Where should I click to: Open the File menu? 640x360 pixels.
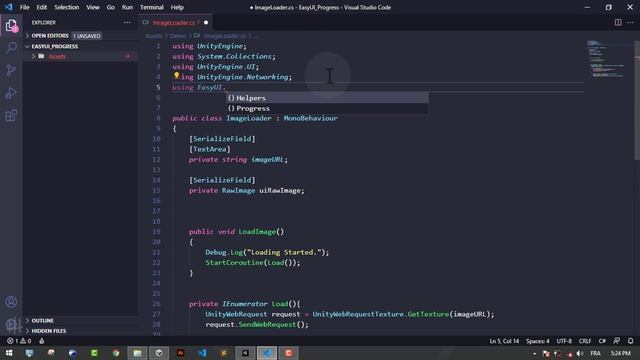24,7
